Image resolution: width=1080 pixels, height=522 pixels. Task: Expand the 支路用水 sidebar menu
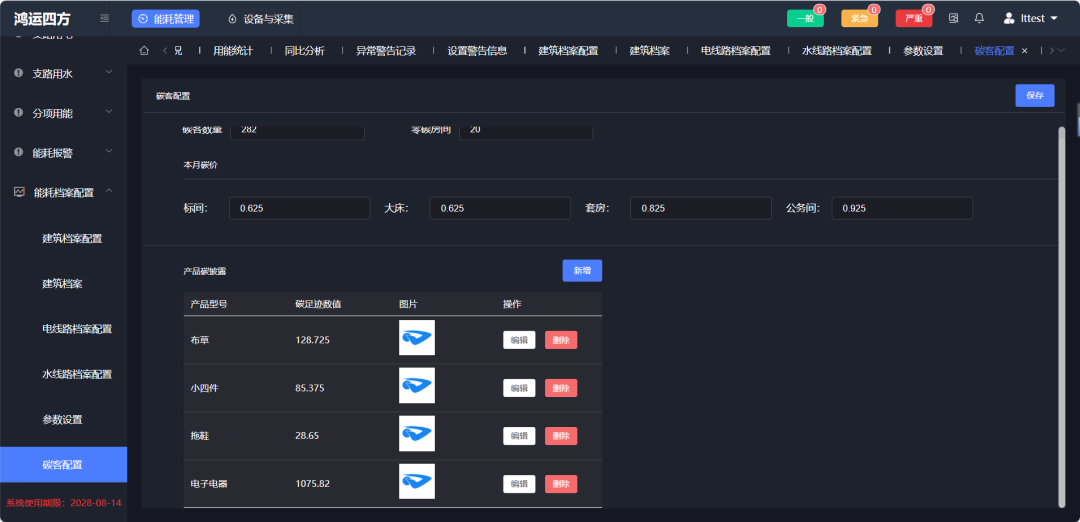(63, 73)
